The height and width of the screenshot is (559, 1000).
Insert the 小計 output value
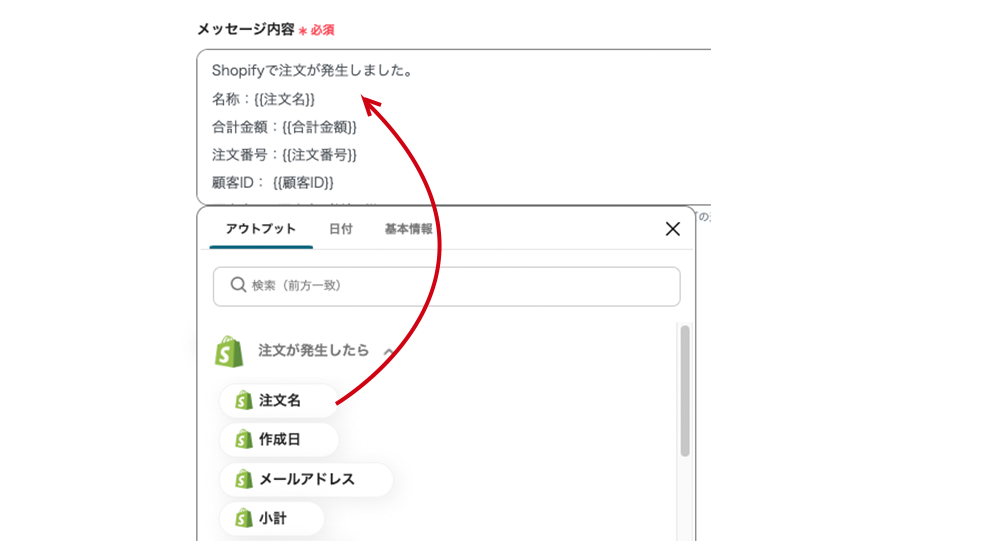pos(272,518)
